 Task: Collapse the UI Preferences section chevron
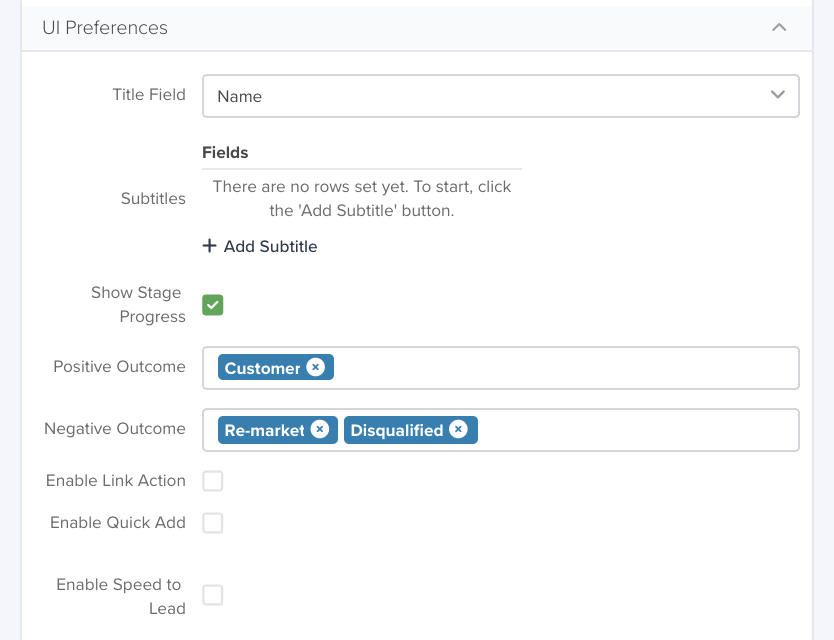779,27
